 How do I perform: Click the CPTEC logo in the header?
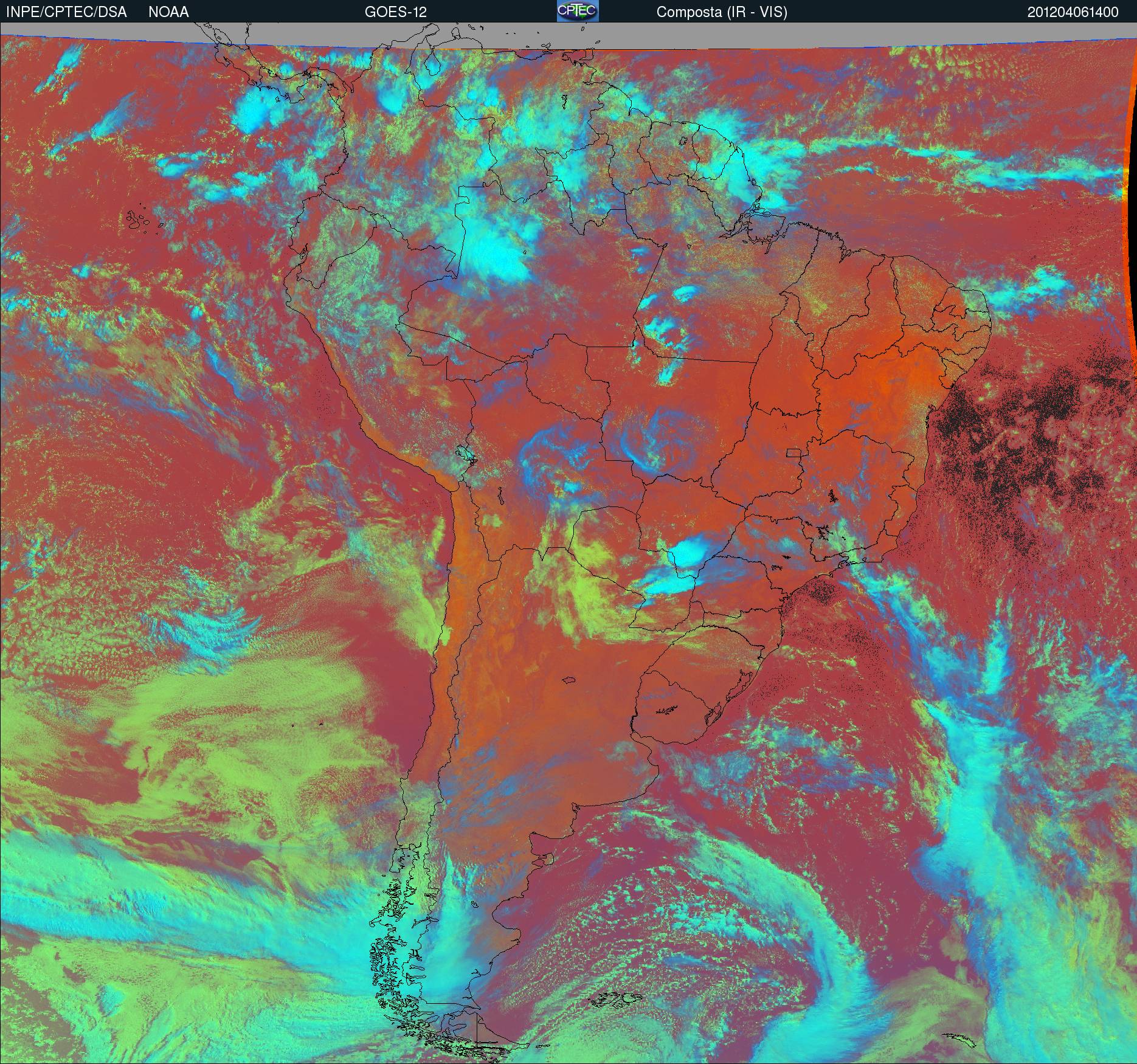point(578,11)
